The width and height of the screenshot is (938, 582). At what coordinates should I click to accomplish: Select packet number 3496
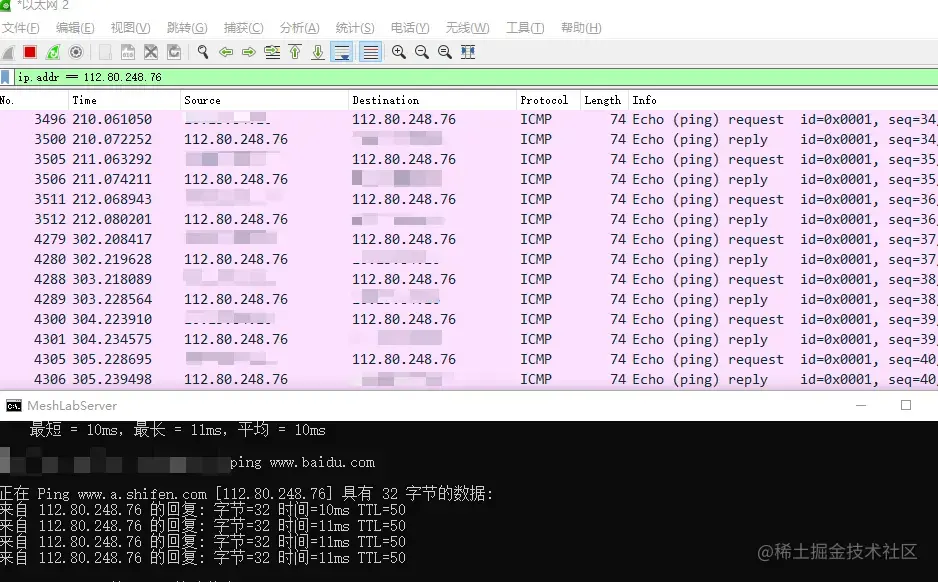469,120
